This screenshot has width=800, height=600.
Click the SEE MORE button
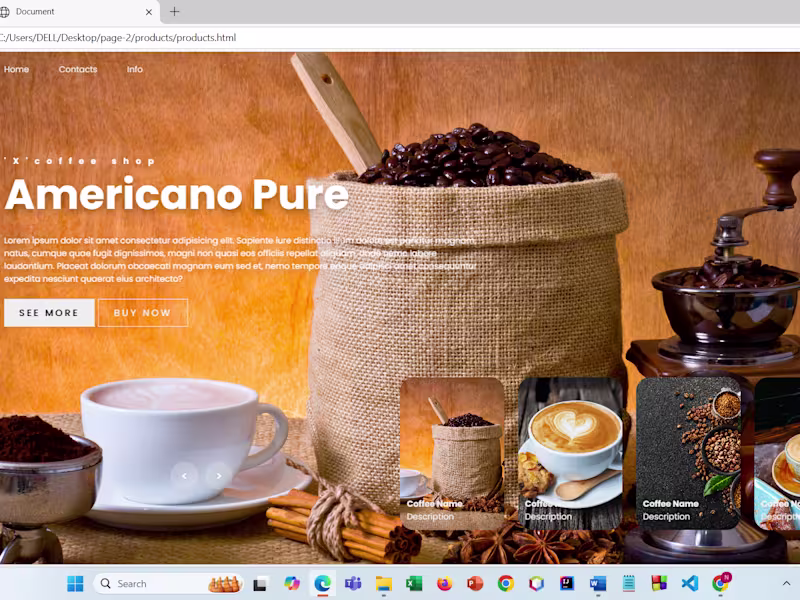pyautogui.click(x=47, y=313)
